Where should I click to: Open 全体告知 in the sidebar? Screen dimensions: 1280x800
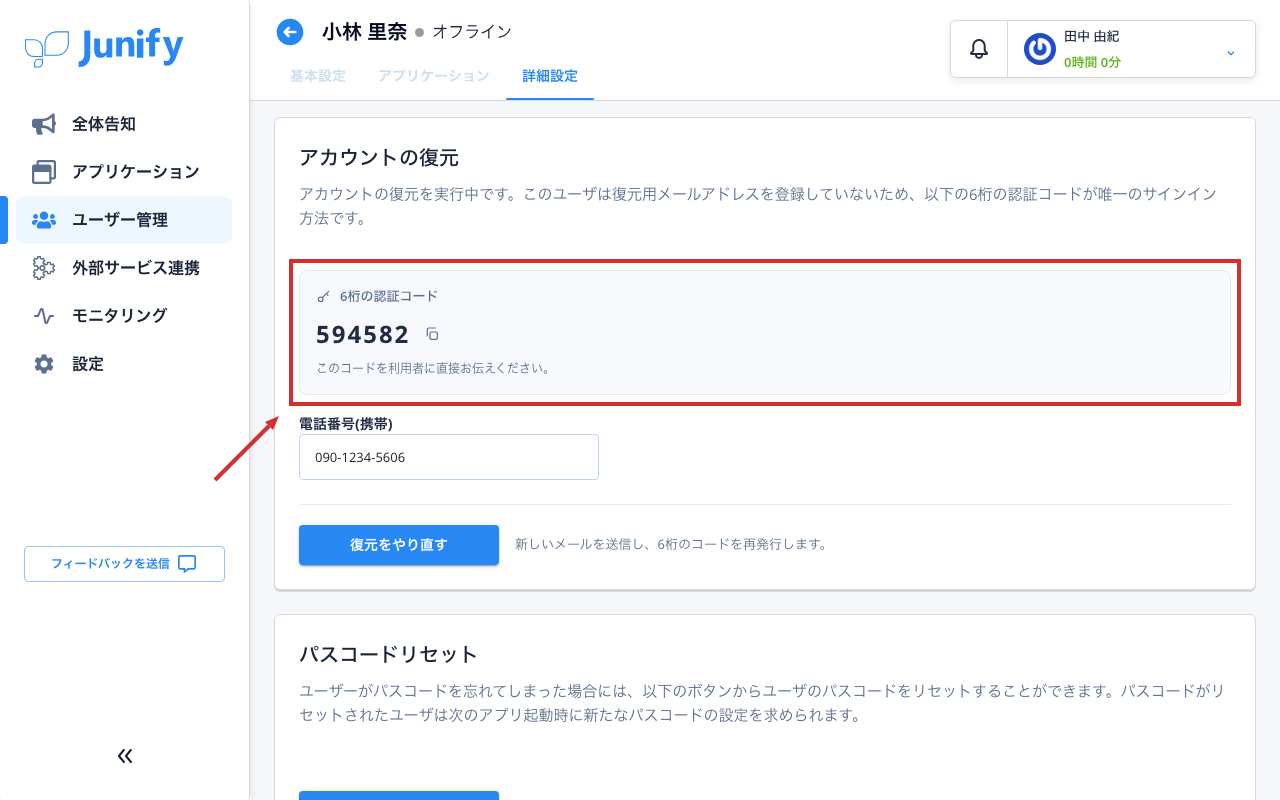[124, 124]
